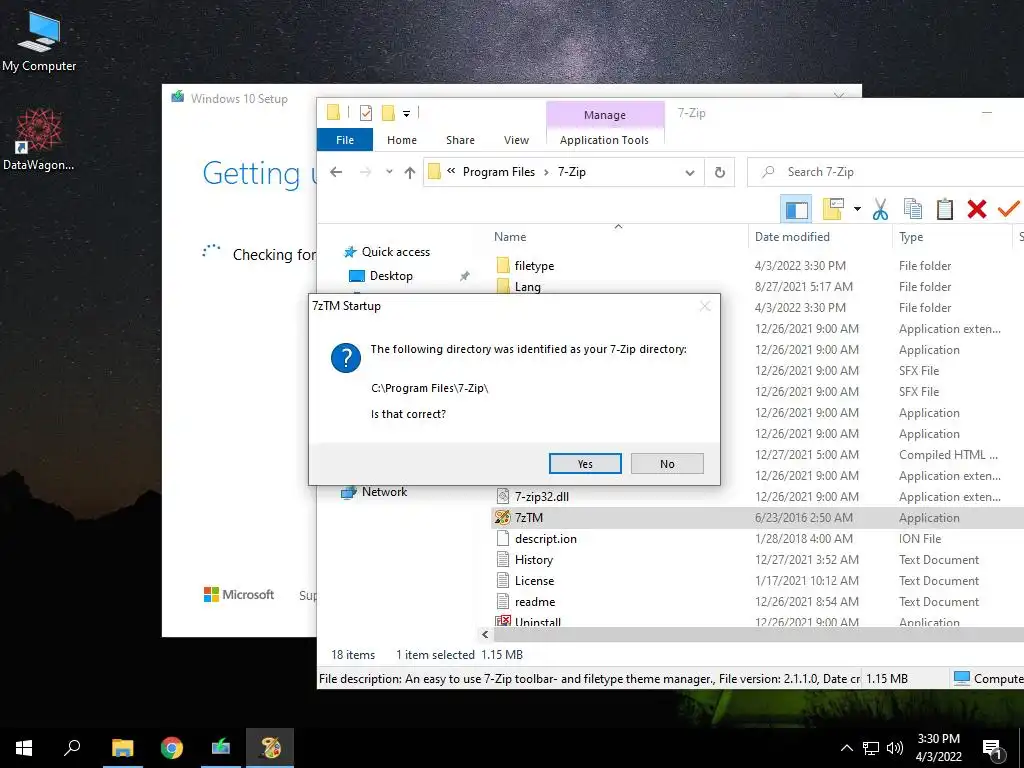Click the Copy toolbar icon
The image size is (1024, 768).
click(x=912, y=209)
